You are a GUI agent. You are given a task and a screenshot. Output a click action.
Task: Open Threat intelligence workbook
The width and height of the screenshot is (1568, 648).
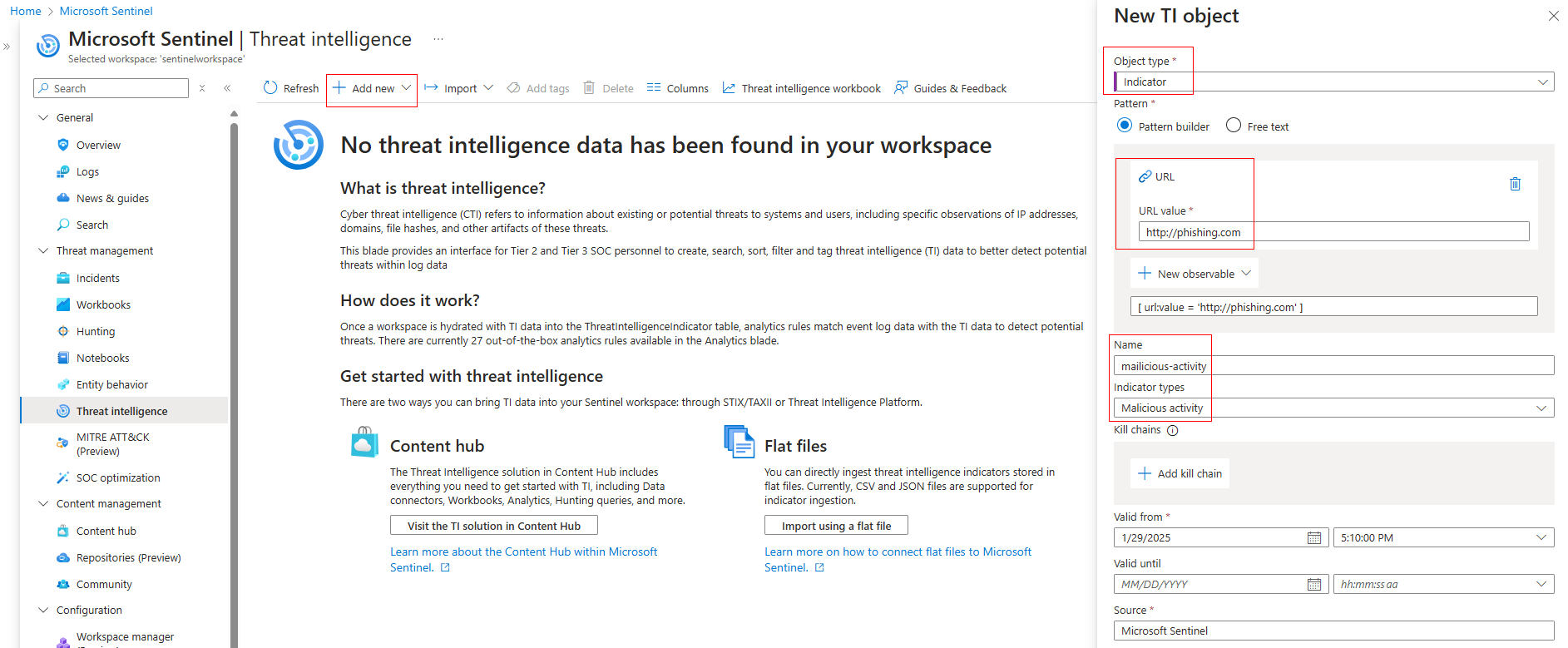(802, 88)
